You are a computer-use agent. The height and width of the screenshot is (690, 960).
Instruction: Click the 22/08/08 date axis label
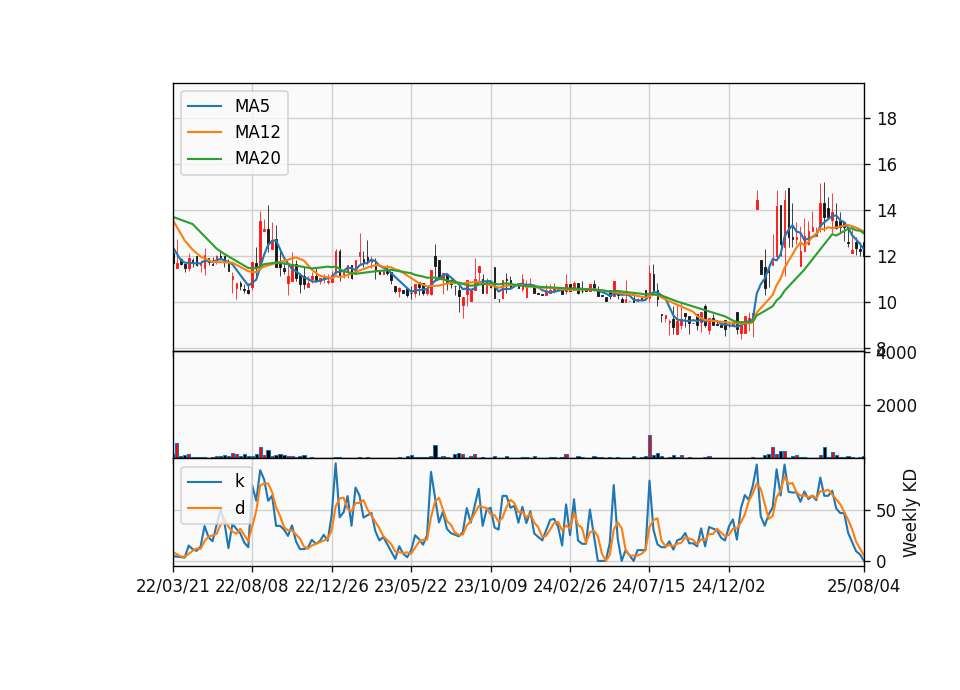coord(252,586)
